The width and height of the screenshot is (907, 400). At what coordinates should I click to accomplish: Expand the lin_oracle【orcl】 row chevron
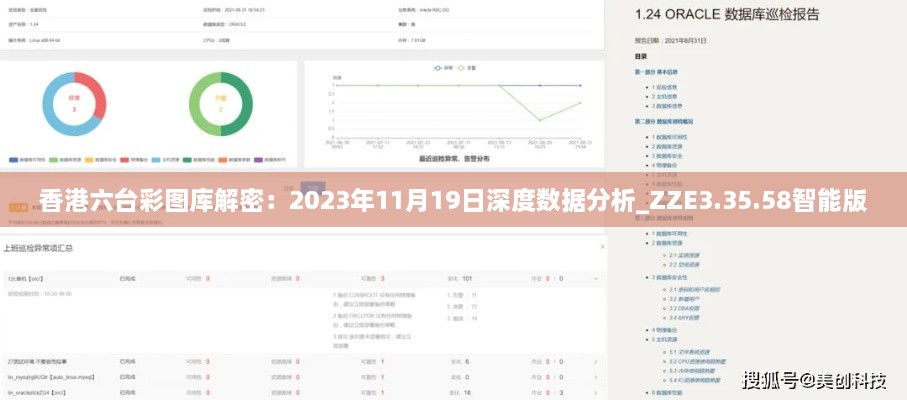[x=596, y=392]
